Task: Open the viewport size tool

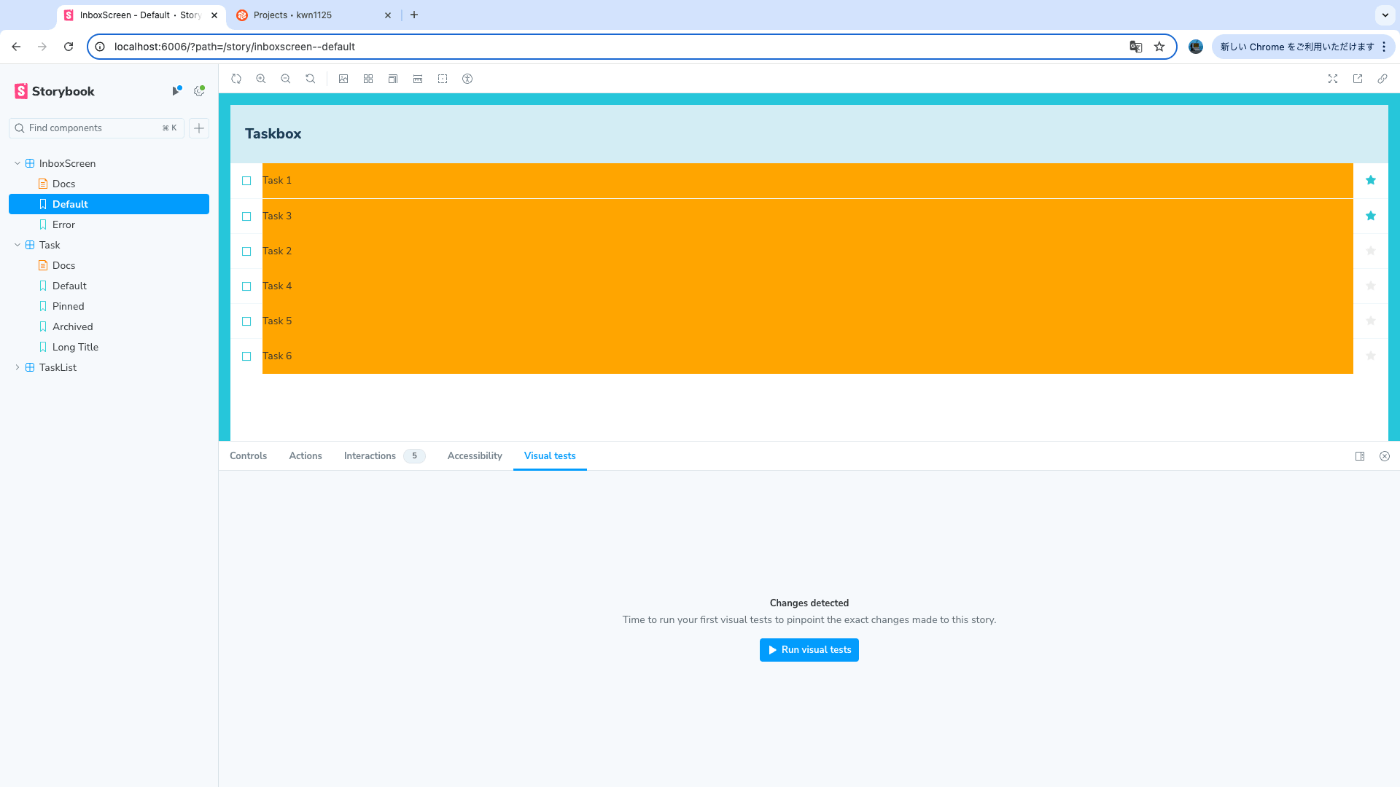Action: (393, 78)
